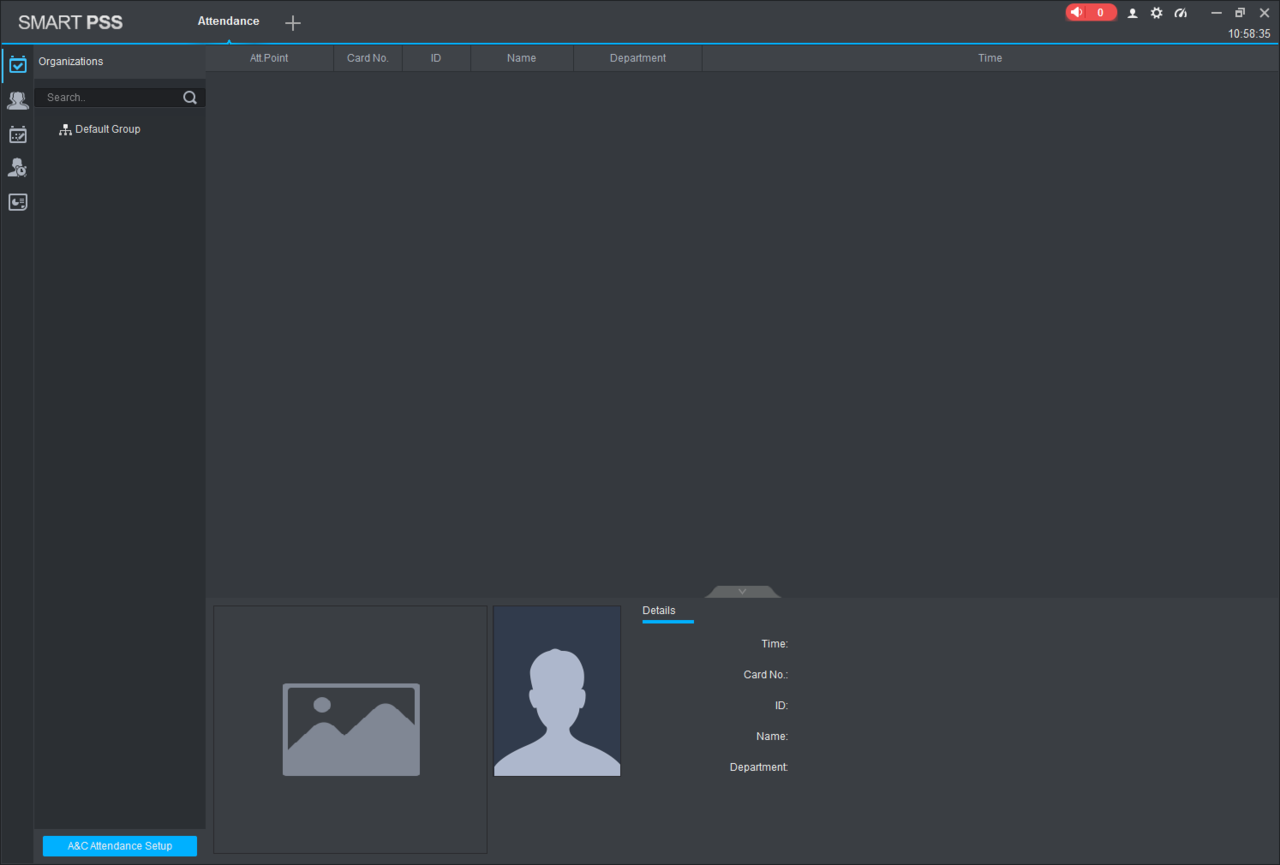Image resolution: width=1280 pixels, height=865 pixels.
Task: Add a new tab with the plus icon
Action: pyautogui.click(x=293, y=22)
